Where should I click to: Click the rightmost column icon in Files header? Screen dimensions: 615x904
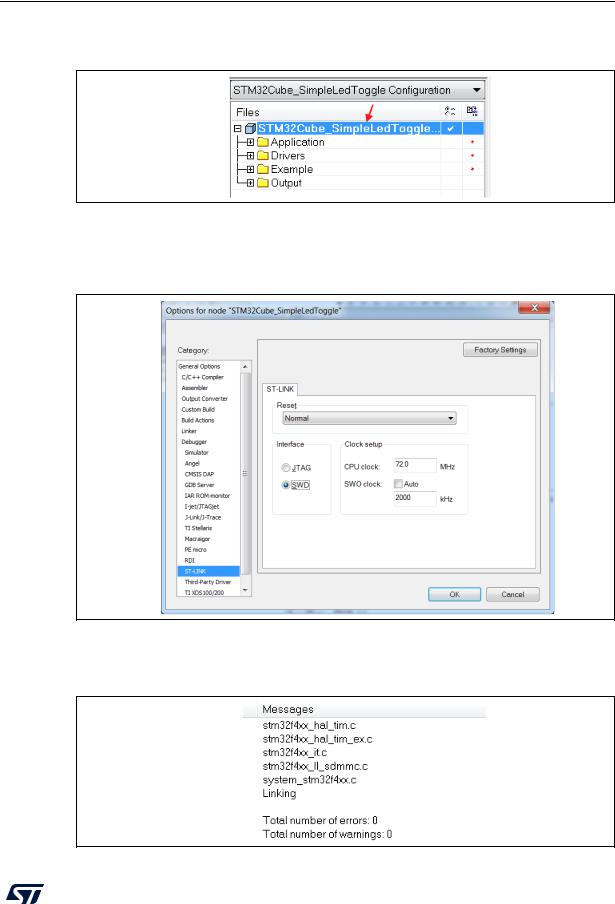[x=472, y=111]
